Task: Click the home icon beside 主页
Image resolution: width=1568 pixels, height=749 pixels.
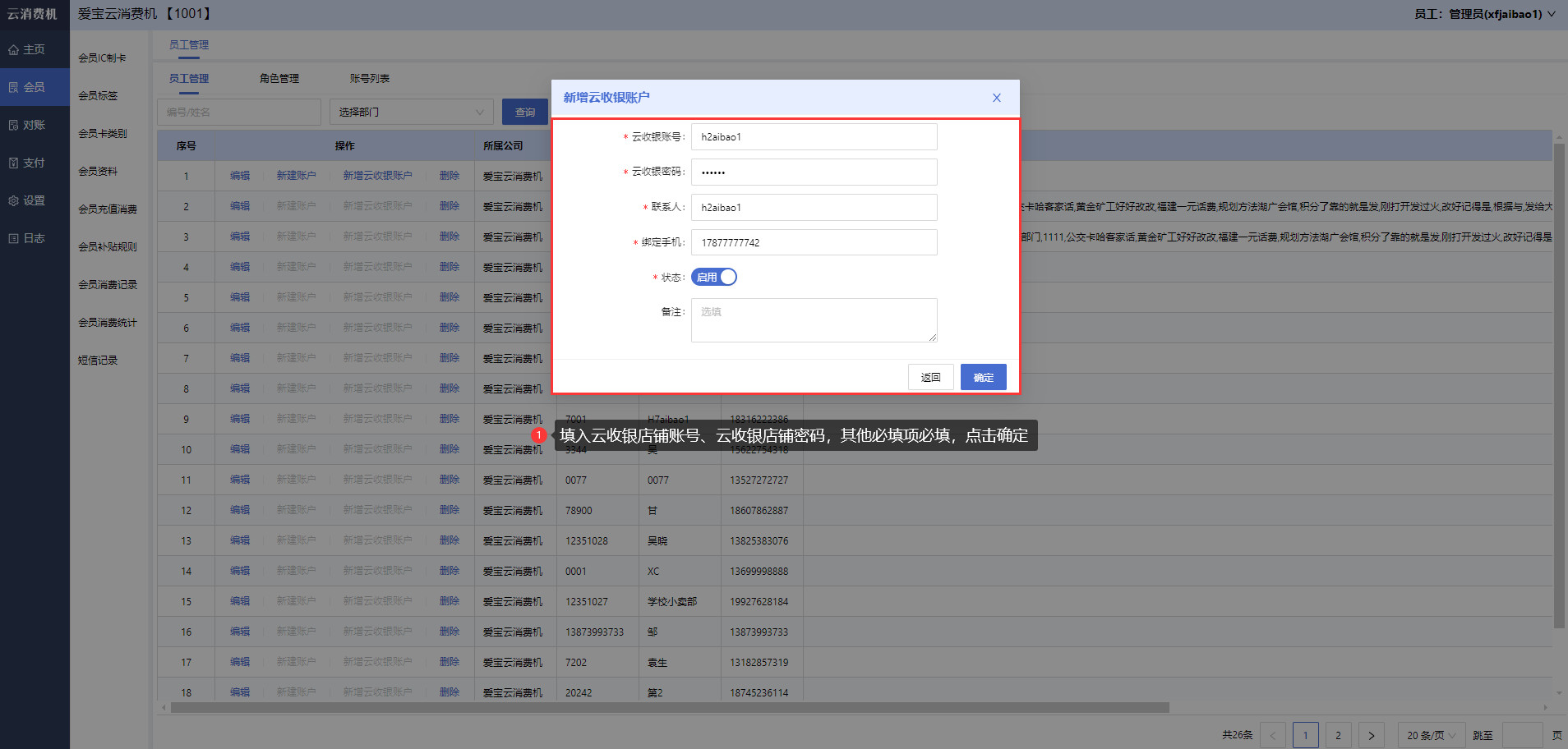Action: pyautogui.click(x=13, y=50)
